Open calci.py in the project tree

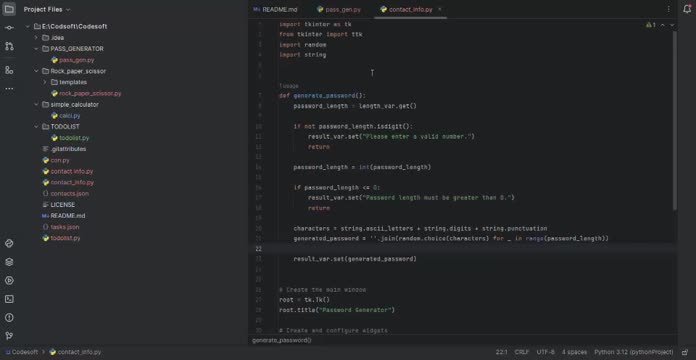[x=70, y=116]
